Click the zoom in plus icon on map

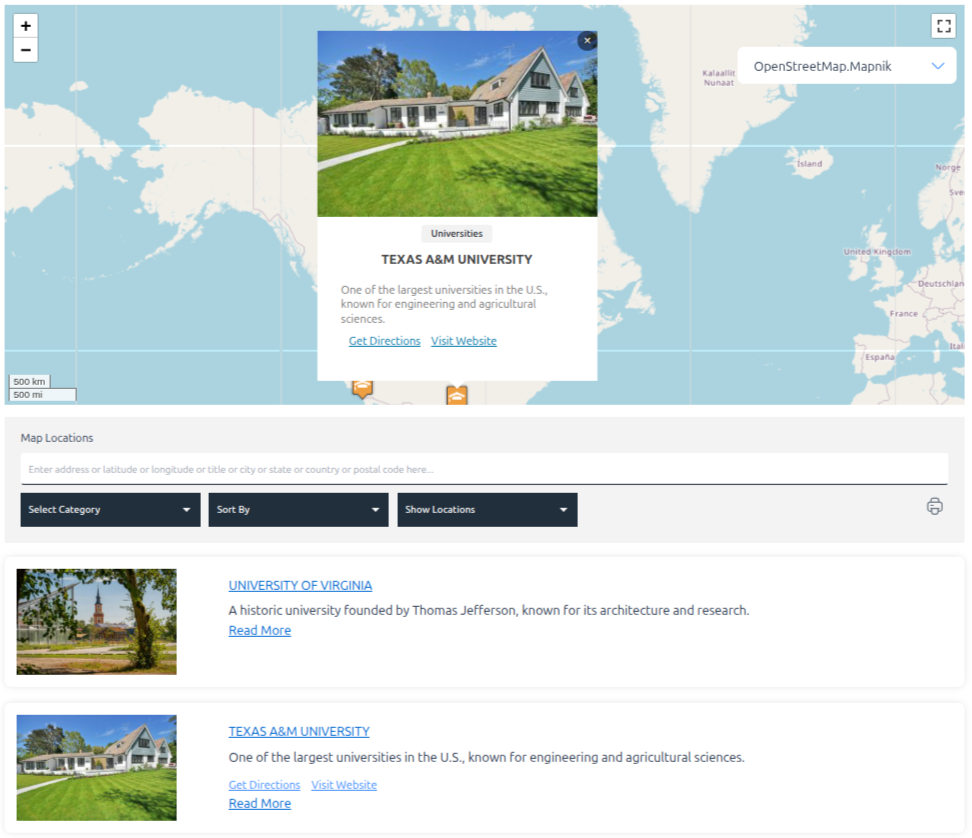point(25,26)
